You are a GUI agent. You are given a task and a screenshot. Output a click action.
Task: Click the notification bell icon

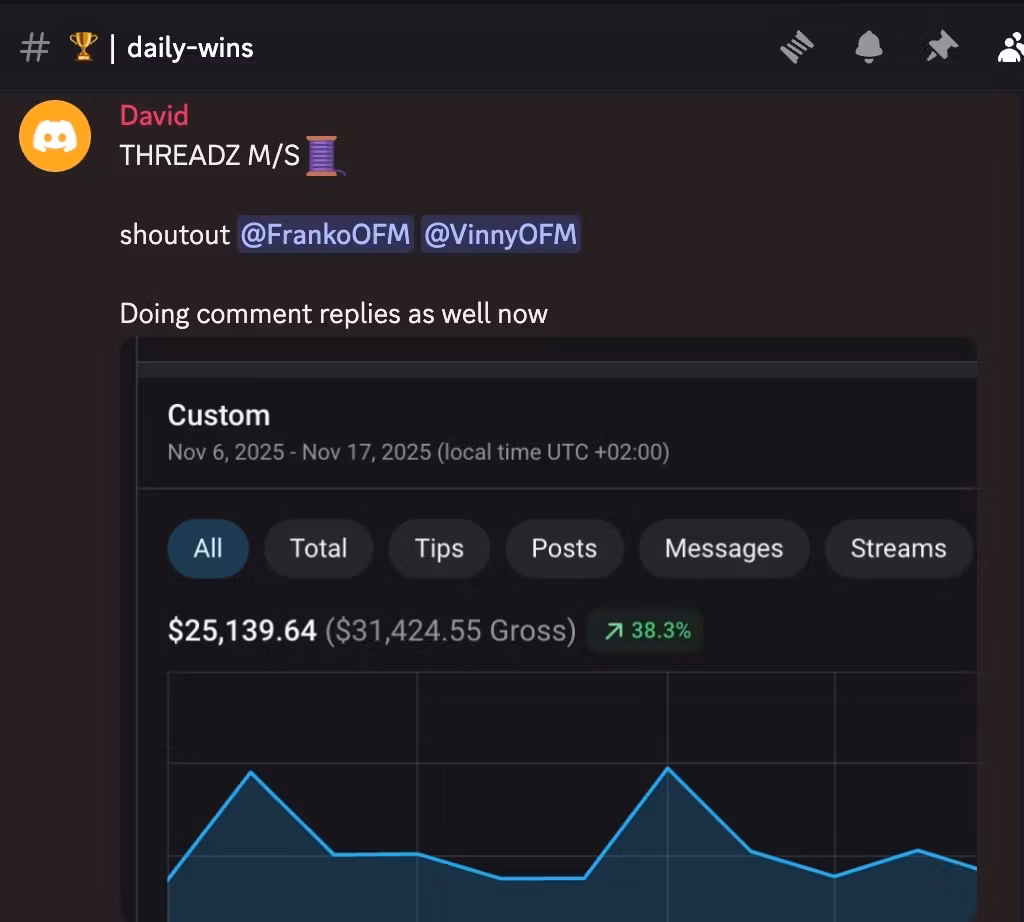869,48
